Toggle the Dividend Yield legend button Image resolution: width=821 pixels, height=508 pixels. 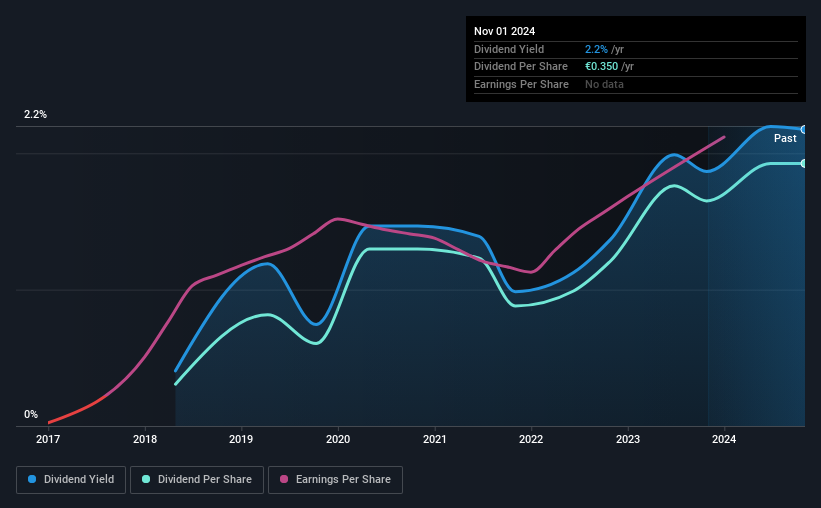[71, 480]
